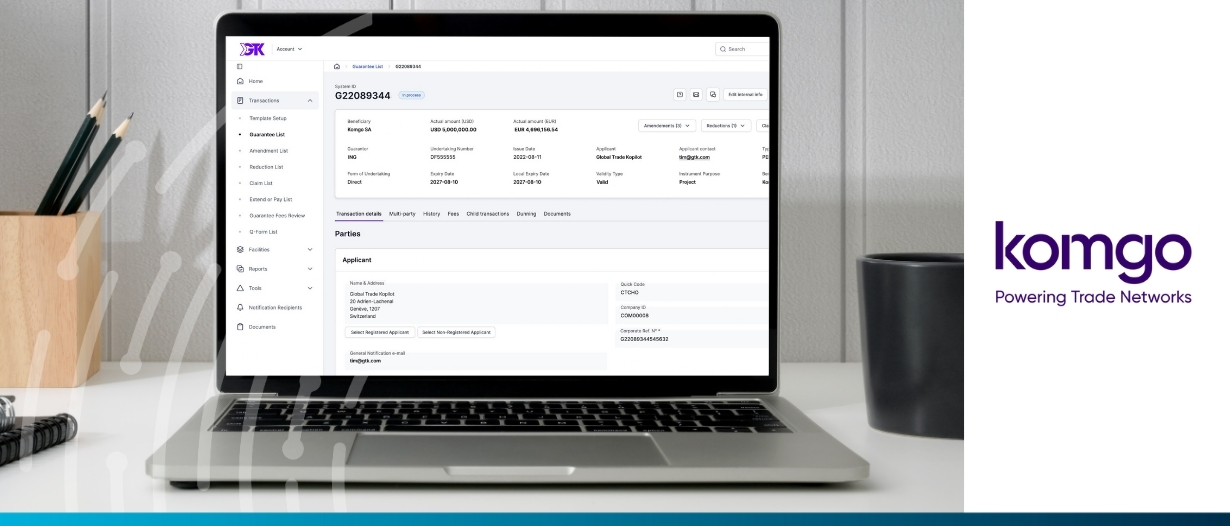Viewport: 1230px width, 526px height.
Task: Switch to Fees tab
Action: pos(453,213)
